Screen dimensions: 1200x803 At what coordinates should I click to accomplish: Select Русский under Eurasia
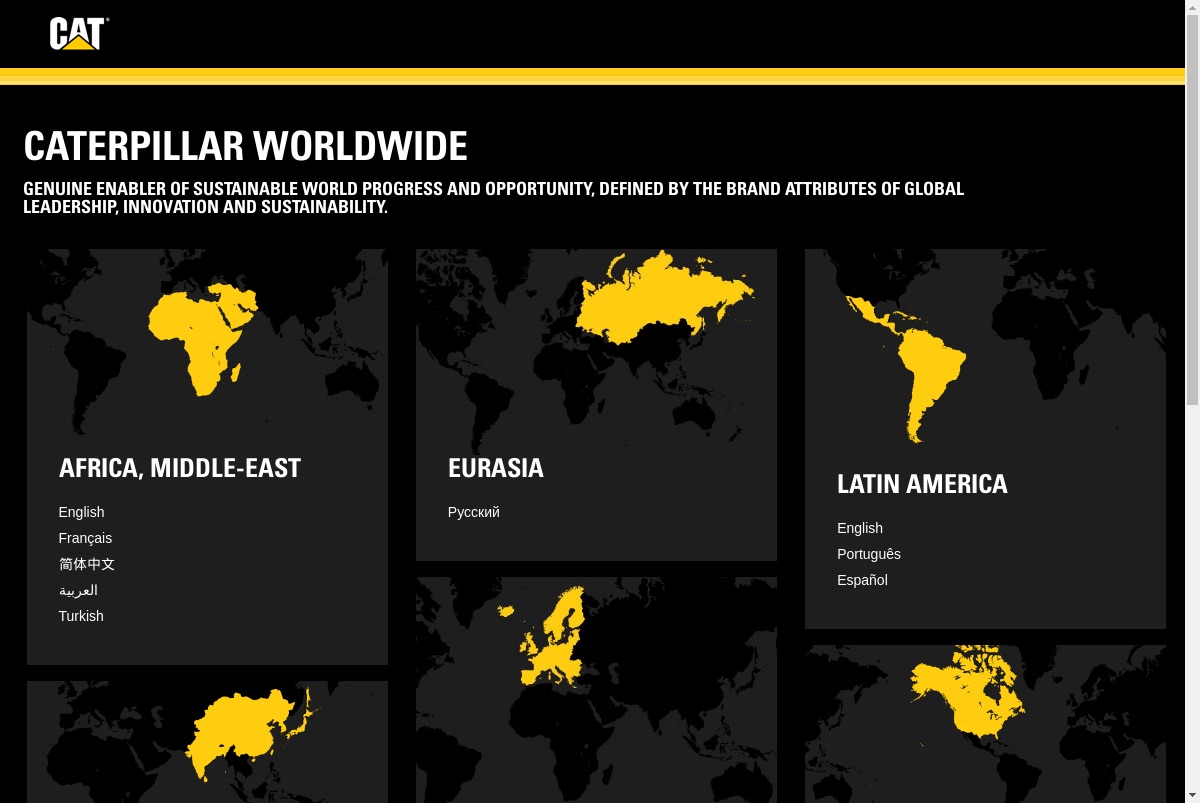point(474,512)
